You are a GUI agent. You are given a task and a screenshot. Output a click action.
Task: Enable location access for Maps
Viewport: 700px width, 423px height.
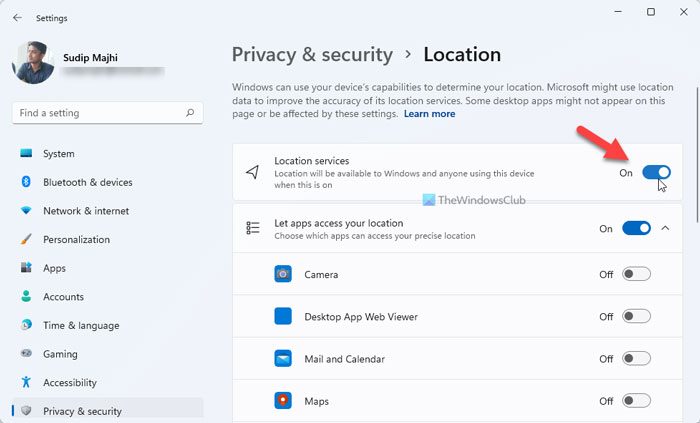coord(636,401)
